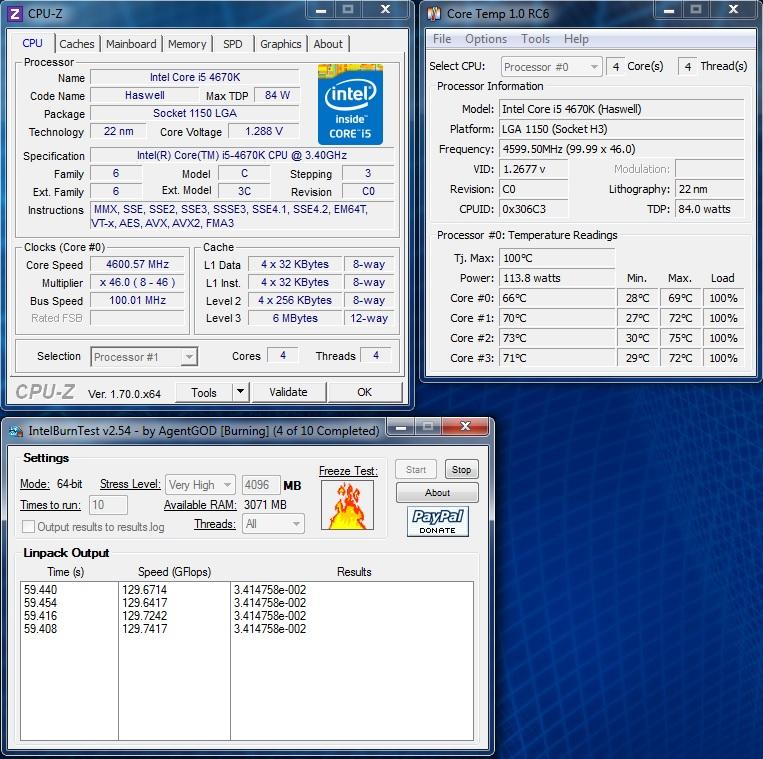The image size is (763, 759).
Task: Click the Intel inside Core i5 logo
Action: point(350,104)
